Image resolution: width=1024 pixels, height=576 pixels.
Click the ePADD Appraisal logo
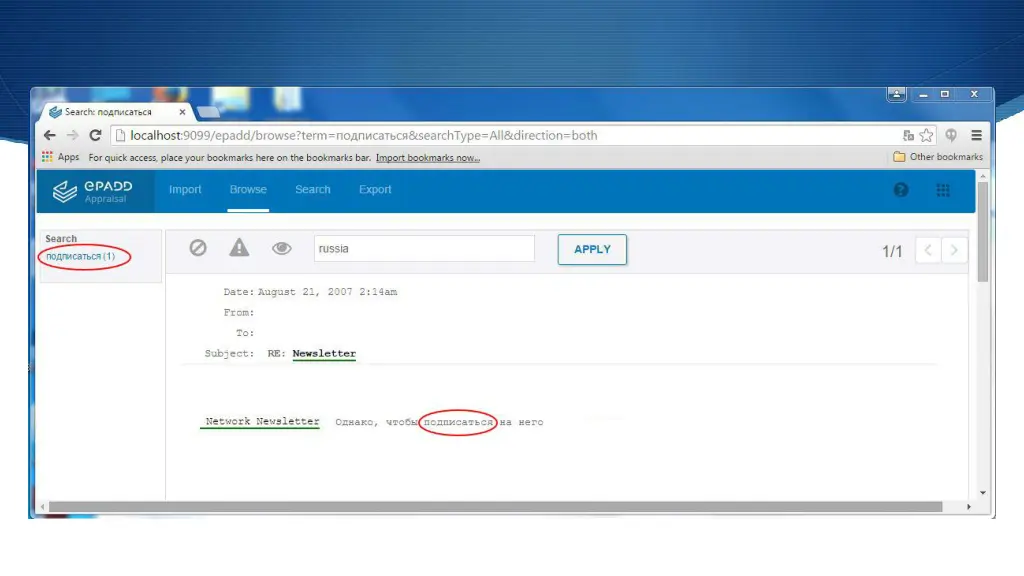[93, 191]
